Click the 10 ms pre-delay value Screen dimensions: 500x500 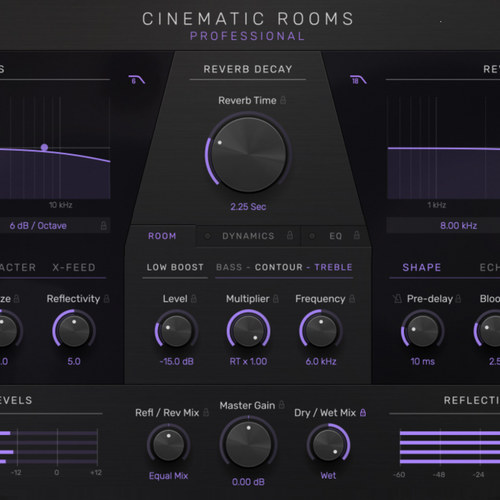point(422,362)
